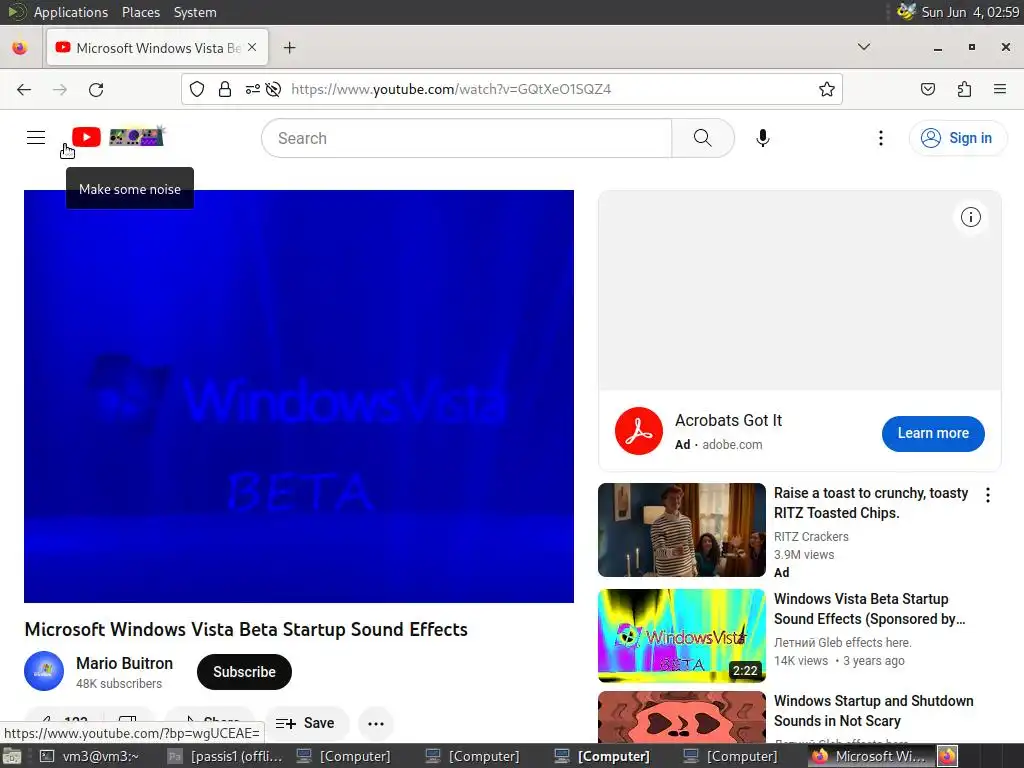Click Mario Buitron channel avatar
1024x768 pixels.
[x=44, y=671]
